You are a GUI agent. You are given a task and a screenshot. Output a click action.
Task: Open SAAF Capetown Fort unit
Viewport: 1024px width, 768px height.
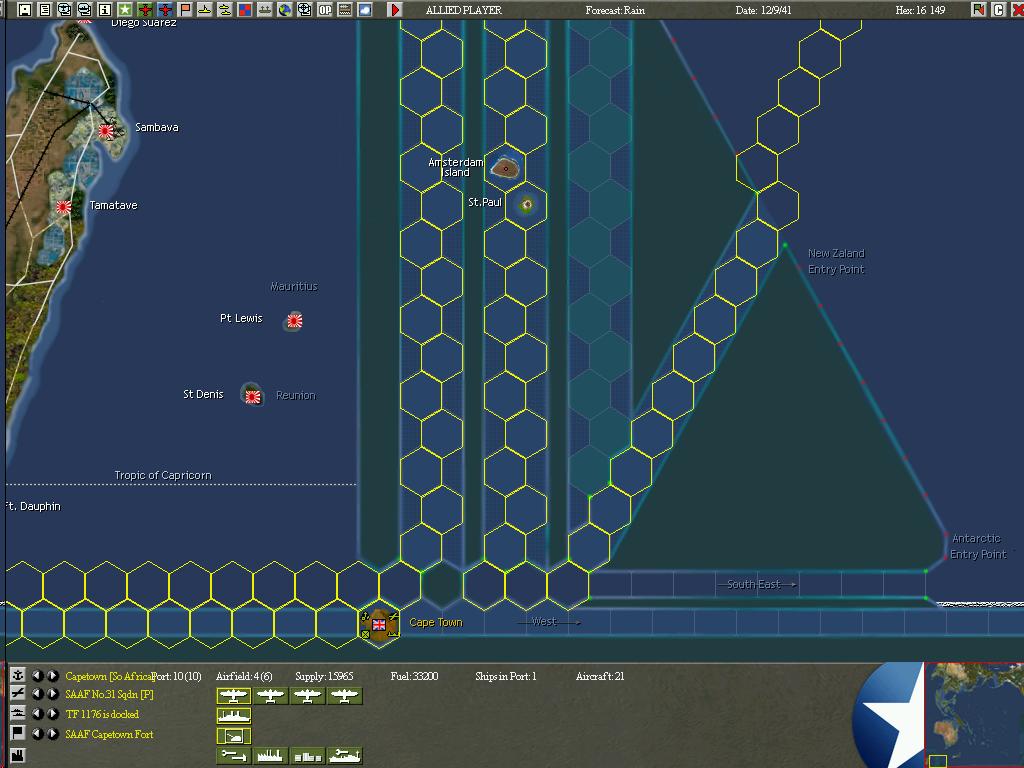109,735
